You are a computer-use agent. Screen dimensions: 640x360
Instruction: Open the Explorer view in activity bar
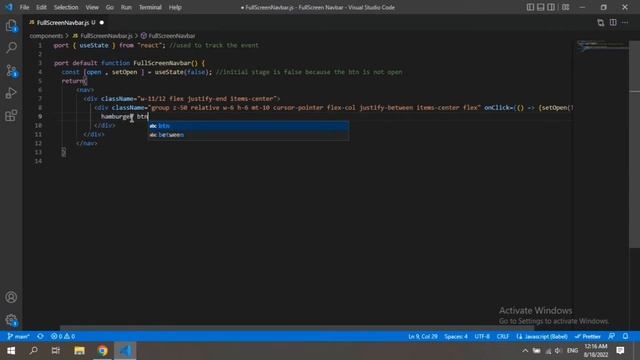click(11, 26)
